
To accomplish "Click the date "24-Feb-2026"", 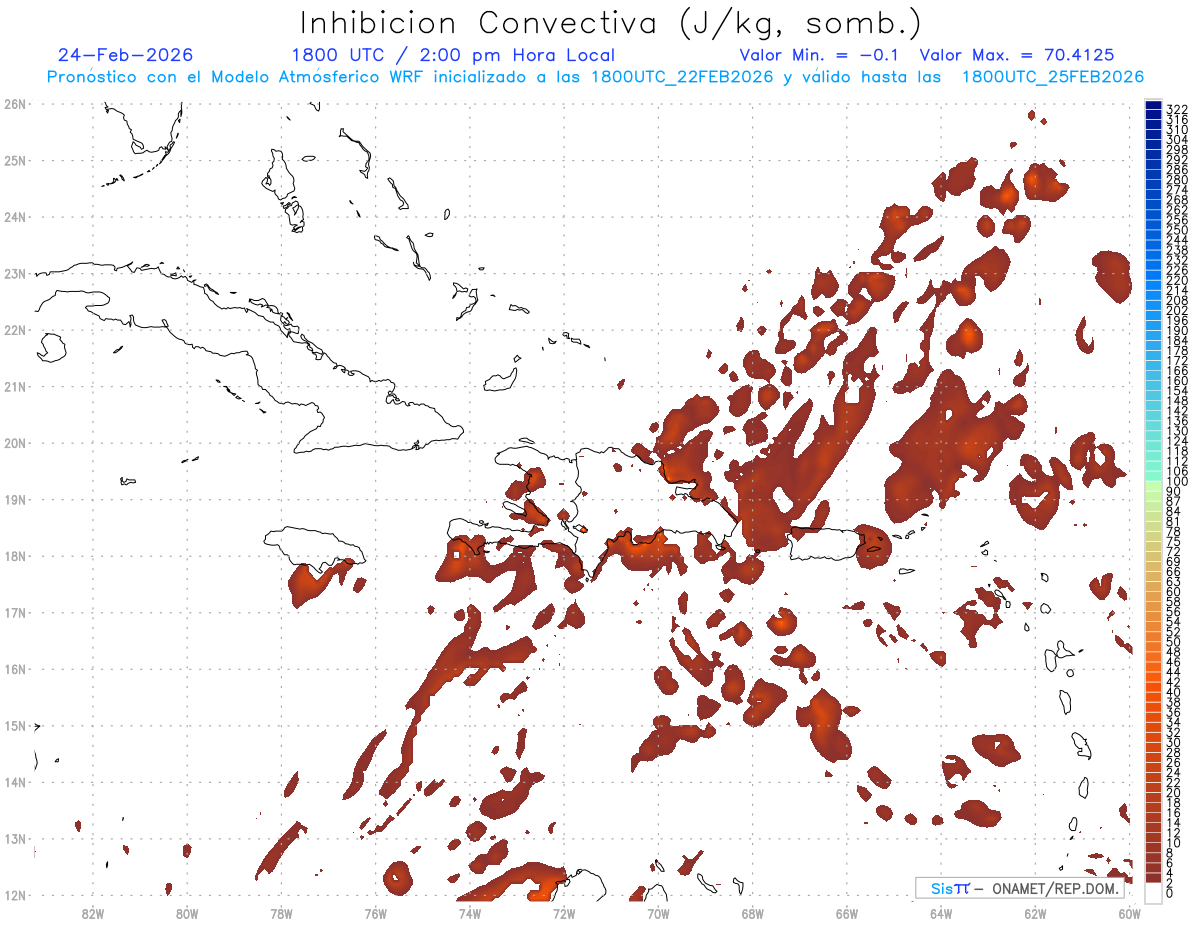I will pos(125,55).
